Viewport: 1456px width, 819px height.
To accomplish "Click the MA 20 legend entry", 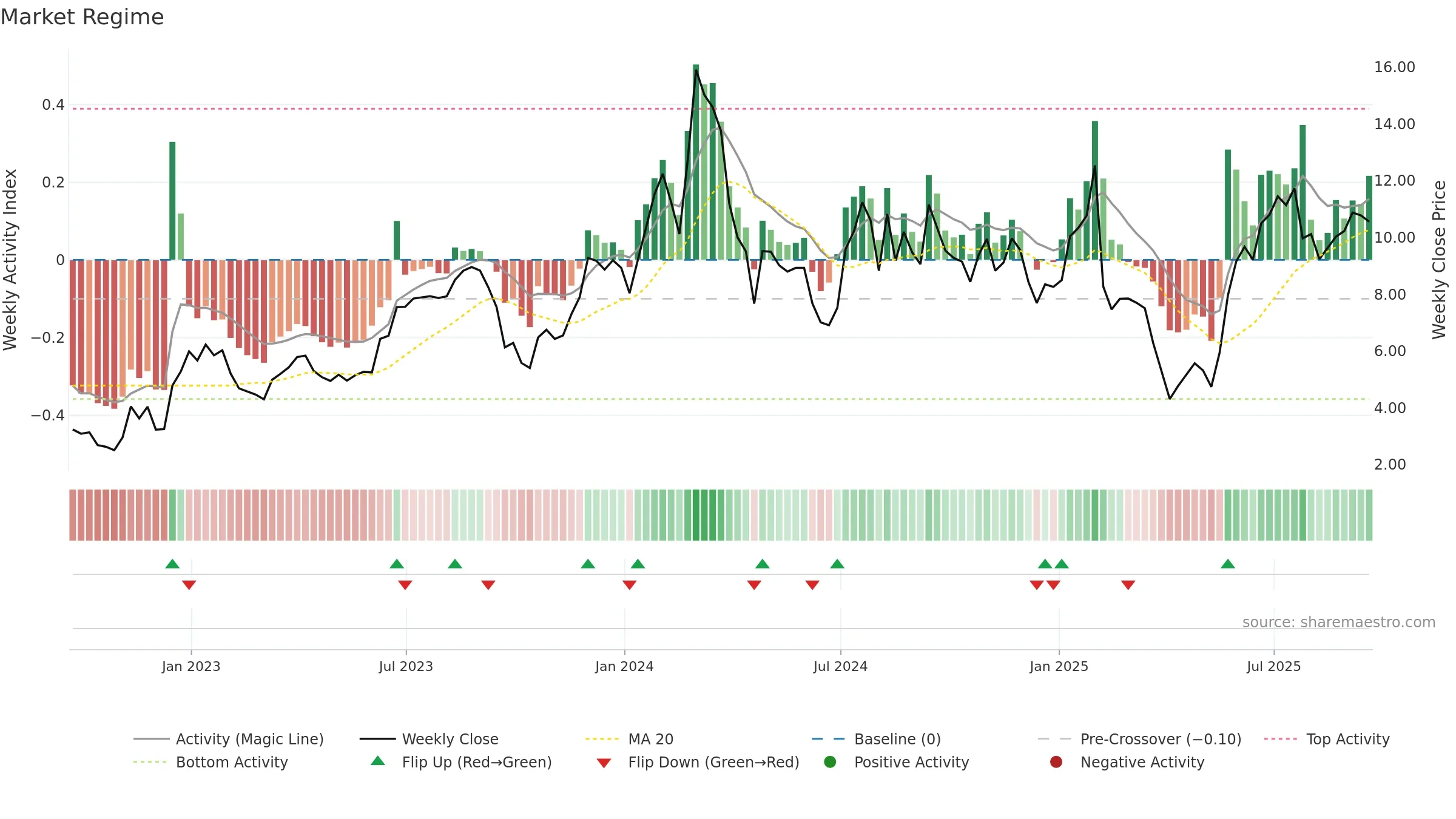I will 629,739.
